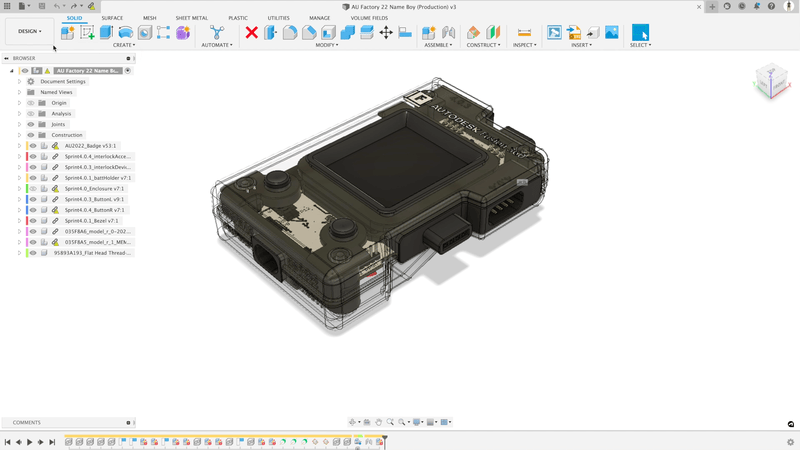
Task: Open the Design workspace dropdown
Action: [x=29, y=31]
